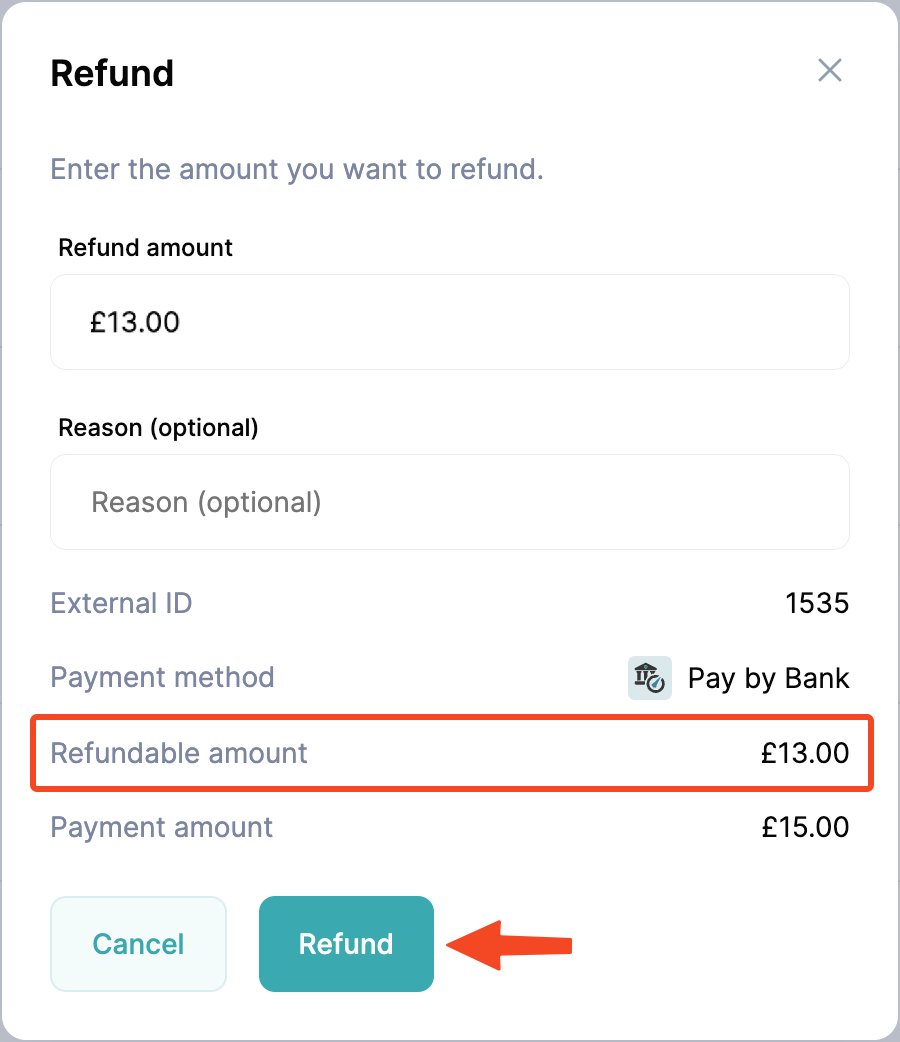The height and width of the screenshot is (1042, 900).
Task: Select the External ID value 1535
Action: 816,603
